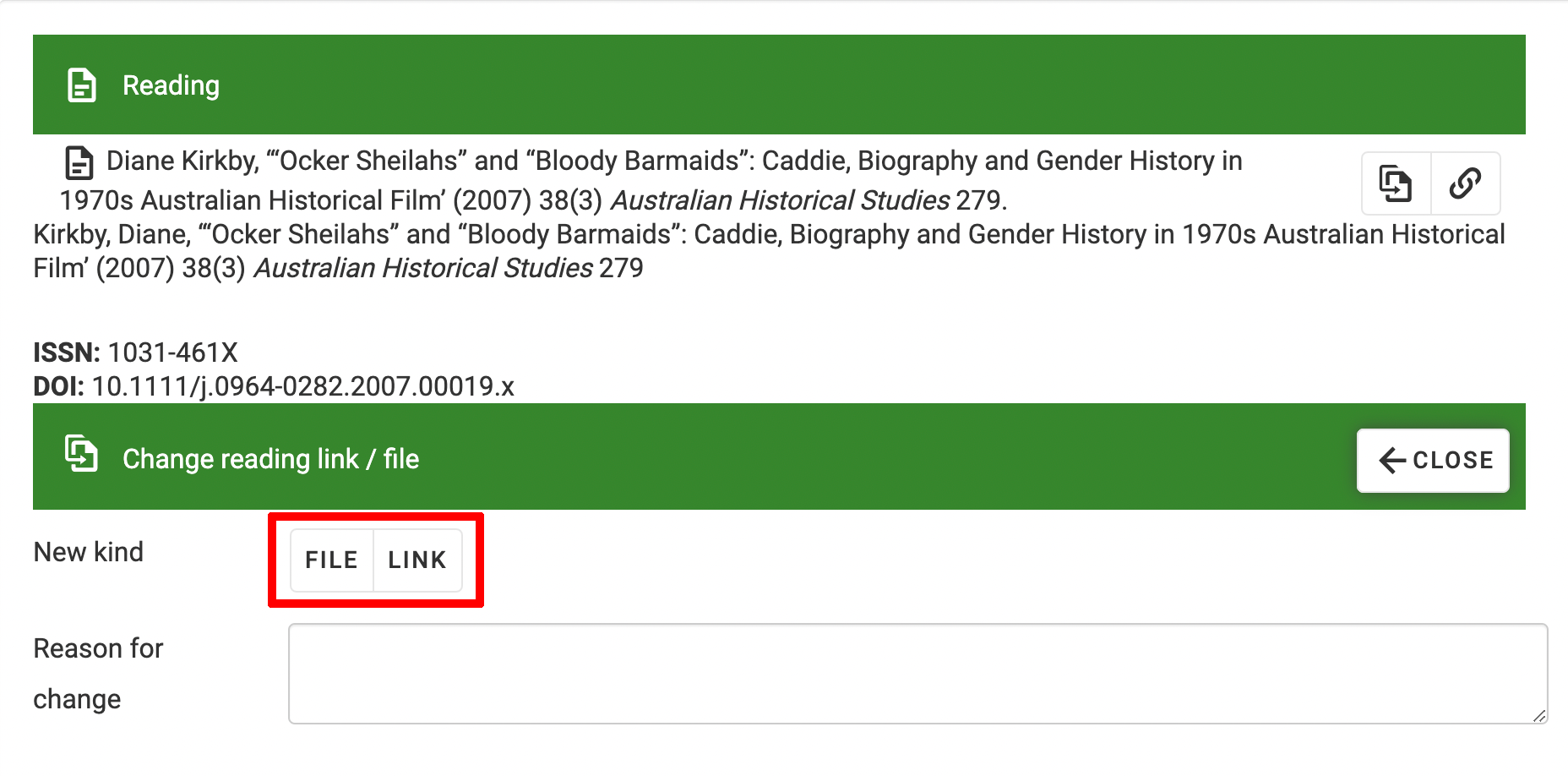Click the New kind label
1568x776 pixels.
[89, 552]
